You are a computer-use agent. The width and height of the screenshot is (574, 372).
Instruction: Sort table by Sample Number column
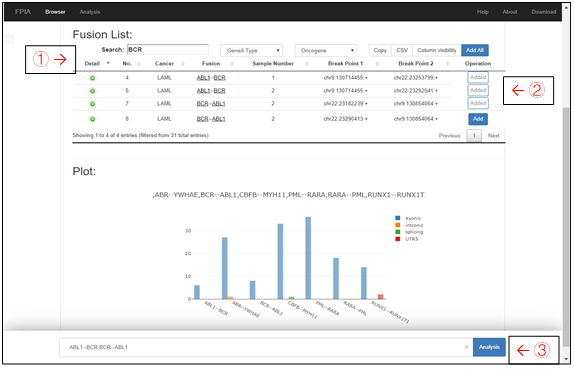pos(280,63)
